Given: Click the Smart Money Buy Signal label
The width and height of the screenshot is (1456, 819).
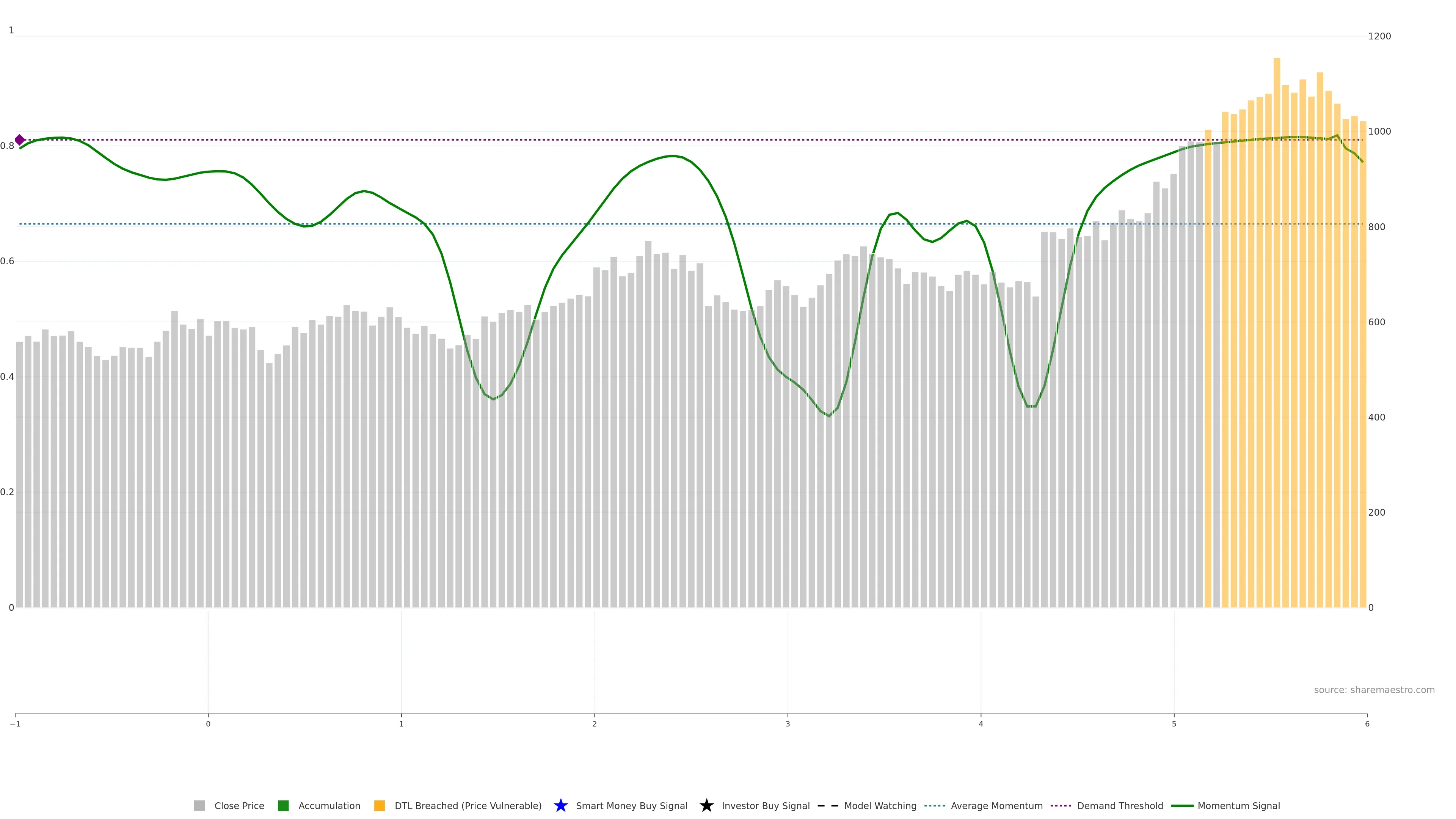Looking at the screenshot, I should (631, 805).
